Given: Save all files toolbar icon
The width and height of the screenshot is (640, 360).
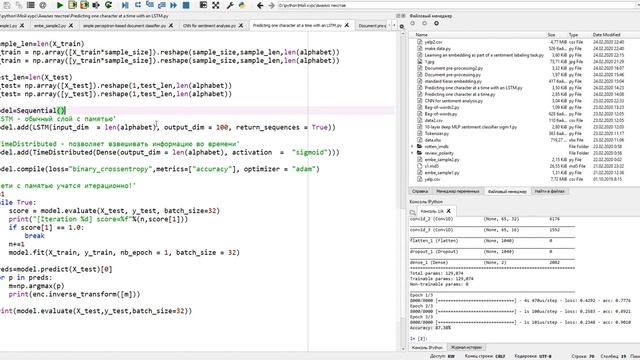Looking at the screenshot, I should pyautogui.click(x=19, y=5).
